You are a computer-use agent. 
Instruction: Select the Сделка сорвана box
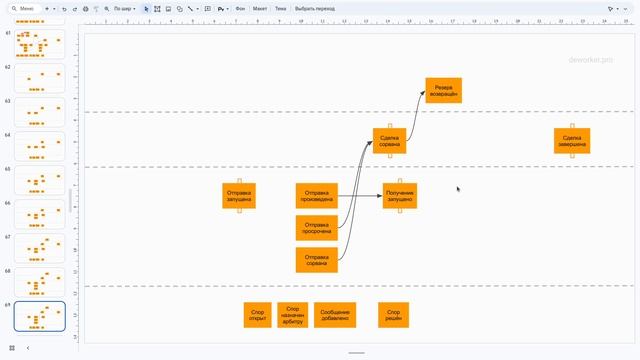(389, 141)
